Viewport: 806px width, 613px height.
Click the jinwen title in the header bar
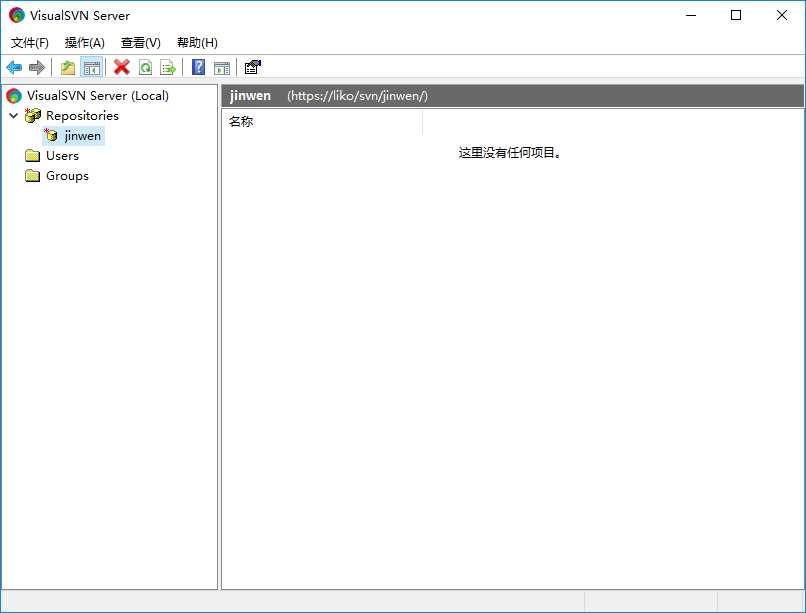(250, 96)
